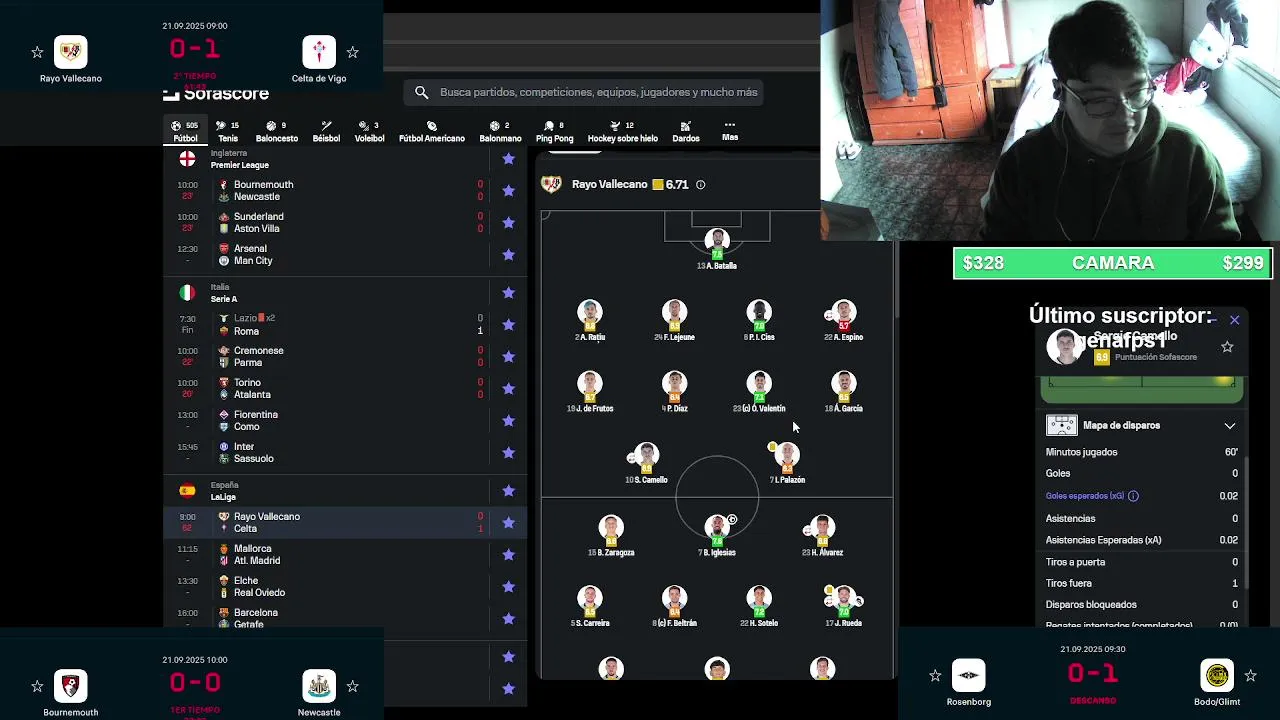Click the Bodo/Glimt team crest
The image size is (1280, 720).
(x=1217, y=675)
